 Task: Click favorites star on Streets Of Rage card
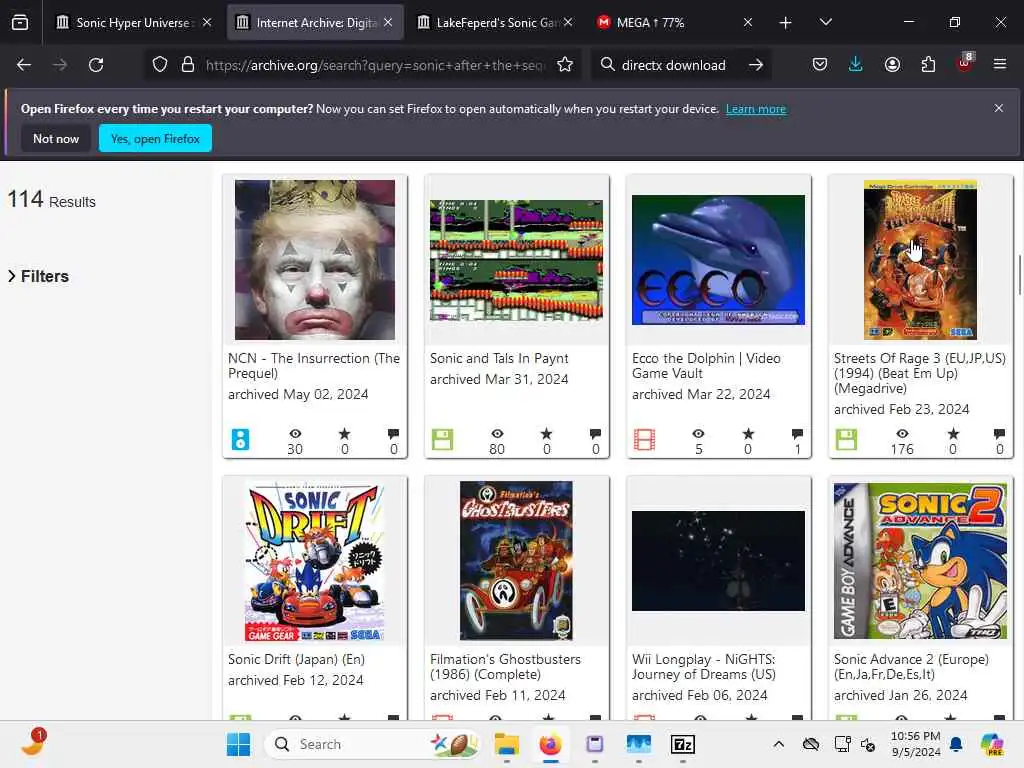point(953,434)
